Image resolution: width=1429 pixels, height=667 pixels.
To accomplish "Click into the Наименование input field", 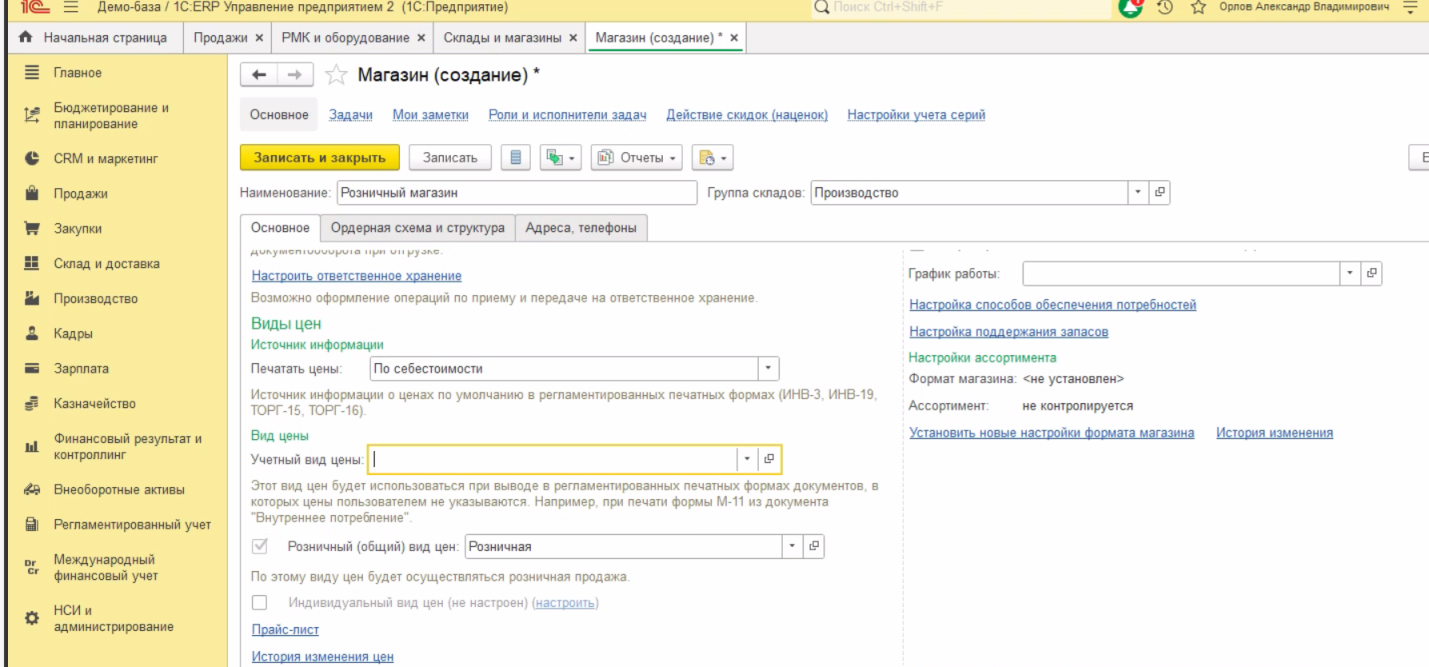I will [515, 193].
